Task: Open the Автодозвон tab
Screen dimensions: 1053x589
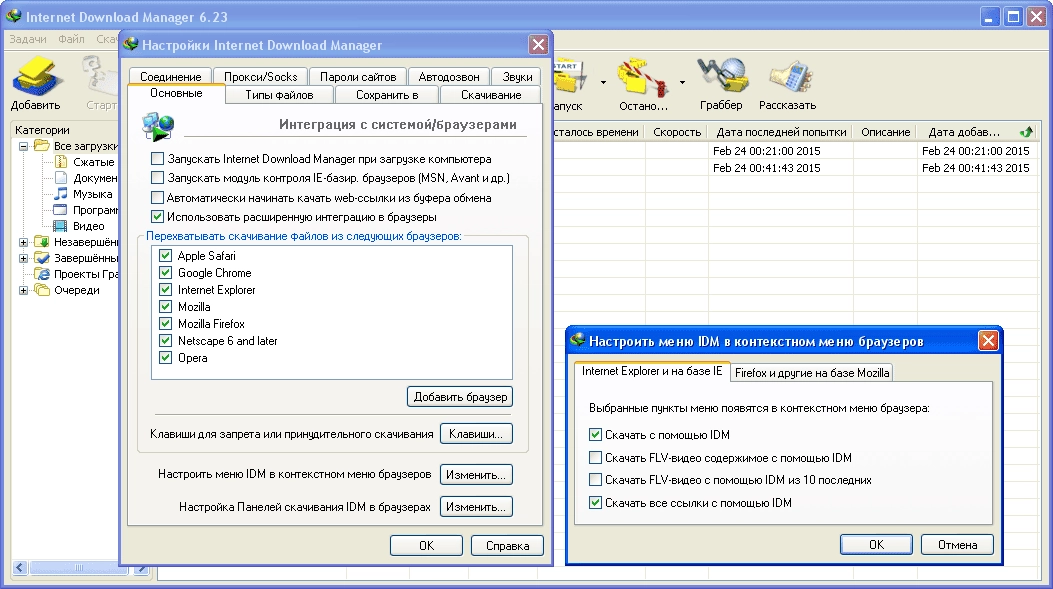Action: point(449,77)
